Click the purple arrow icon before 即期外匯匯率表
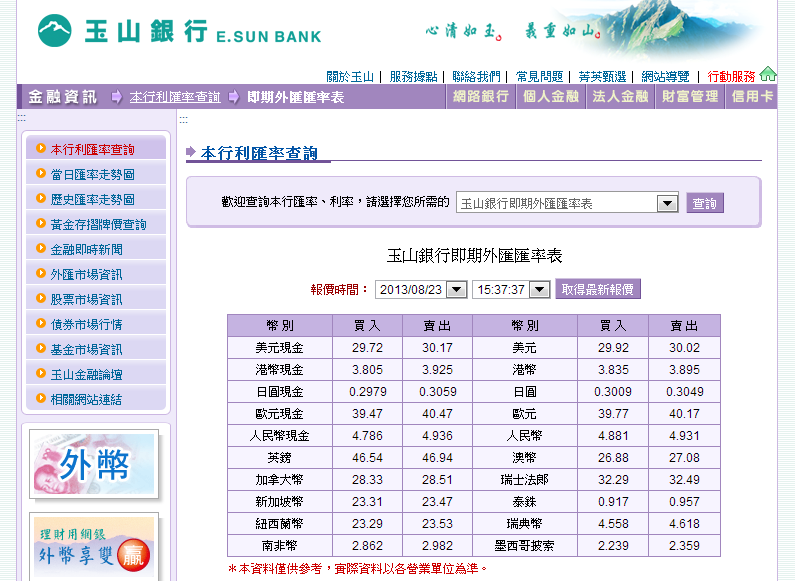The image size is (795, 581). point(234,96)
